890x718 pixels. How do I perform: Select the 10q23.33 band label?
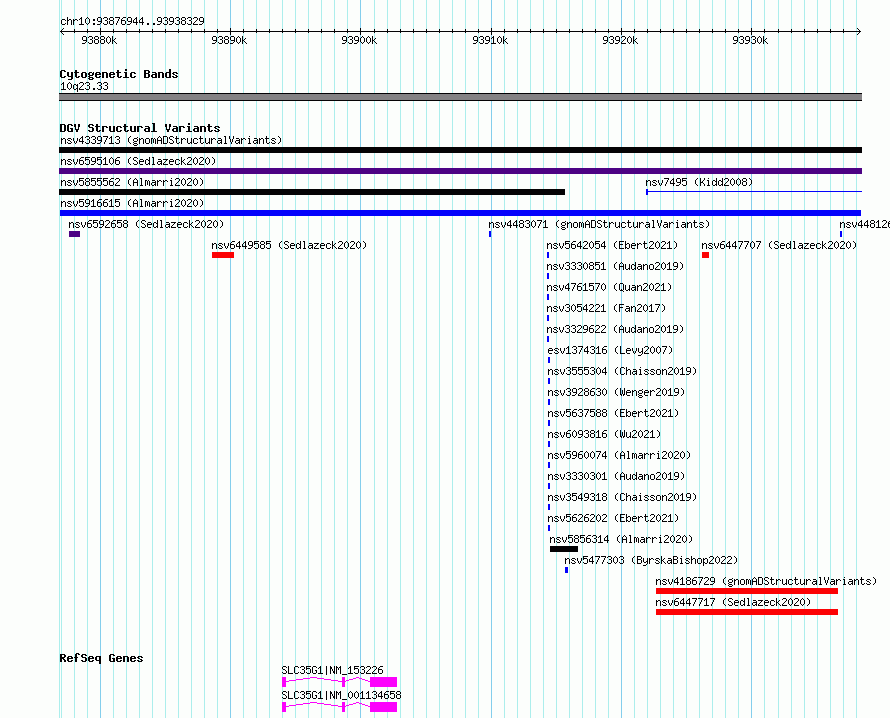pyautogui.click(x=84, y=86)
